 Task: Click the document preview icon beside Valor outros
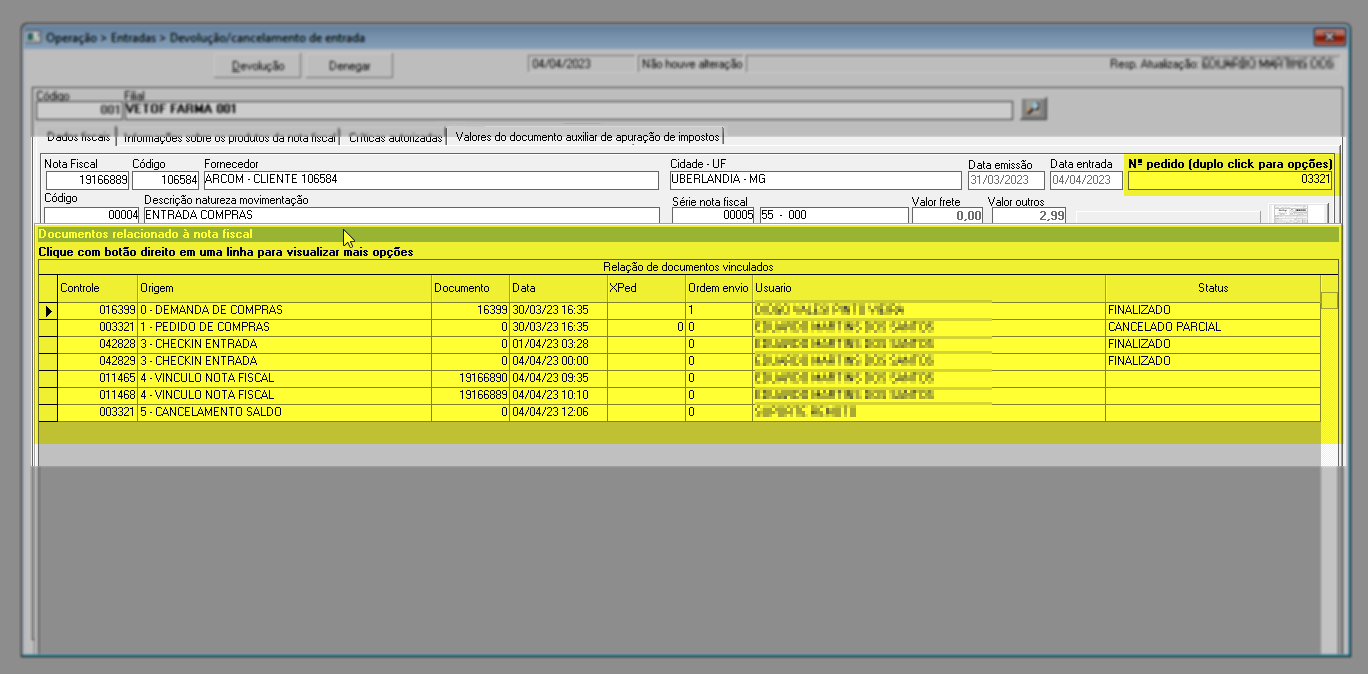click(x=1298, y=213)
